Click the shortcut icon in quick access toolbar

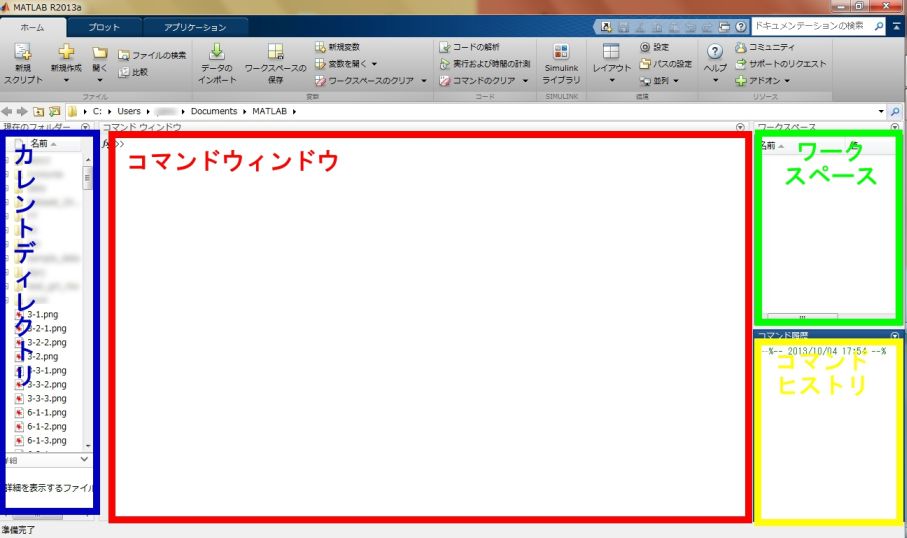pos(606,27)
